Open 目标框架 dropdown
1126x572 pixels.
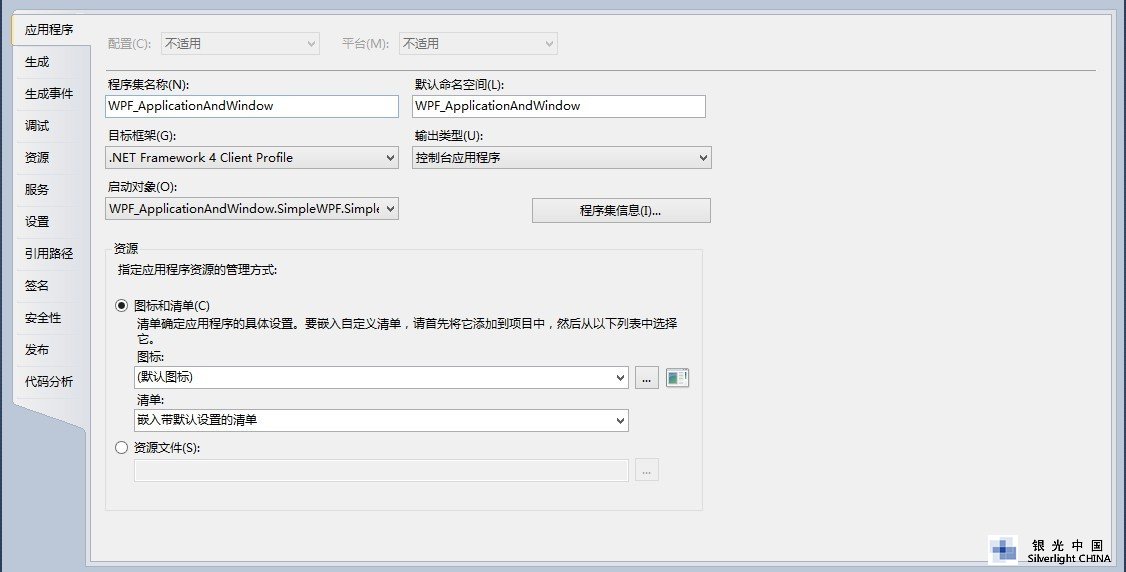[x=251, y=158]
